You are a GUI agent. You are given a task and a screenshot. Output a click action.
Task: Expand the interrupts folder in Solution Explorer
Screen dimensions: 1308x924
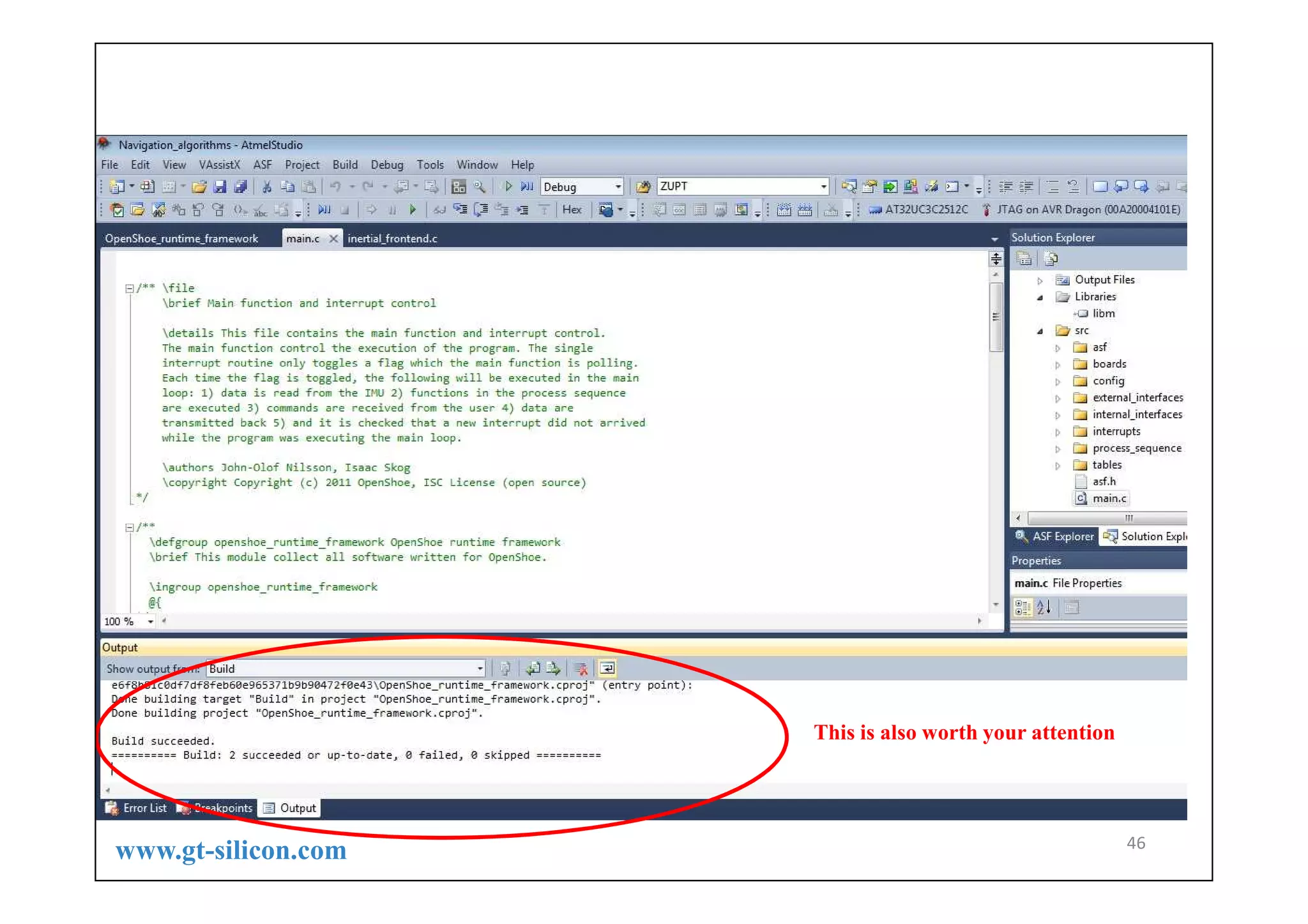[x=1058, y=432]
